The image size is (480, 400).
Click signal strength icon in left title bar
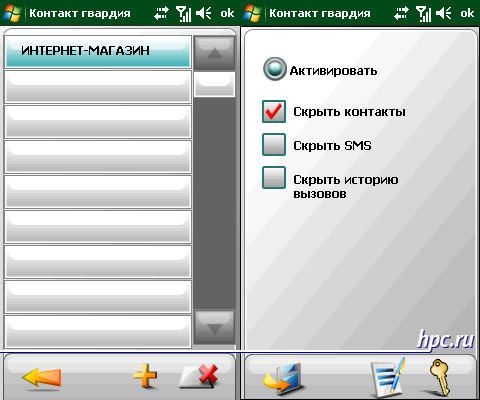click(x=184, y=14)
